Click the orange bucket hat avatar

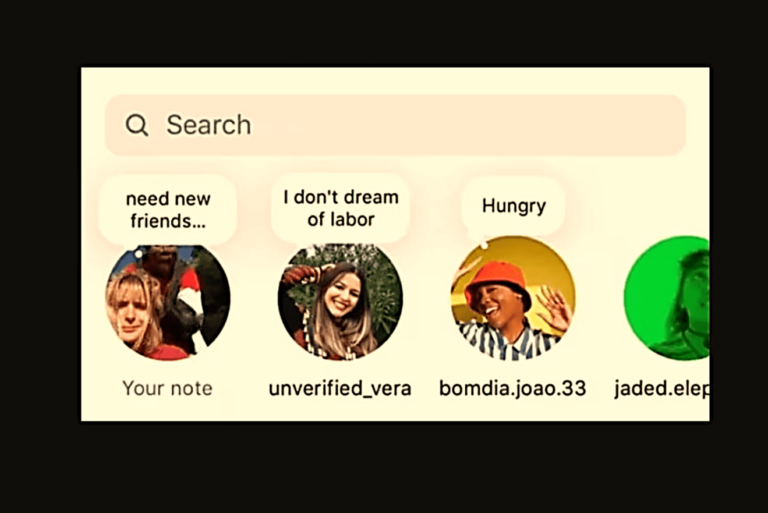(513, 298)
